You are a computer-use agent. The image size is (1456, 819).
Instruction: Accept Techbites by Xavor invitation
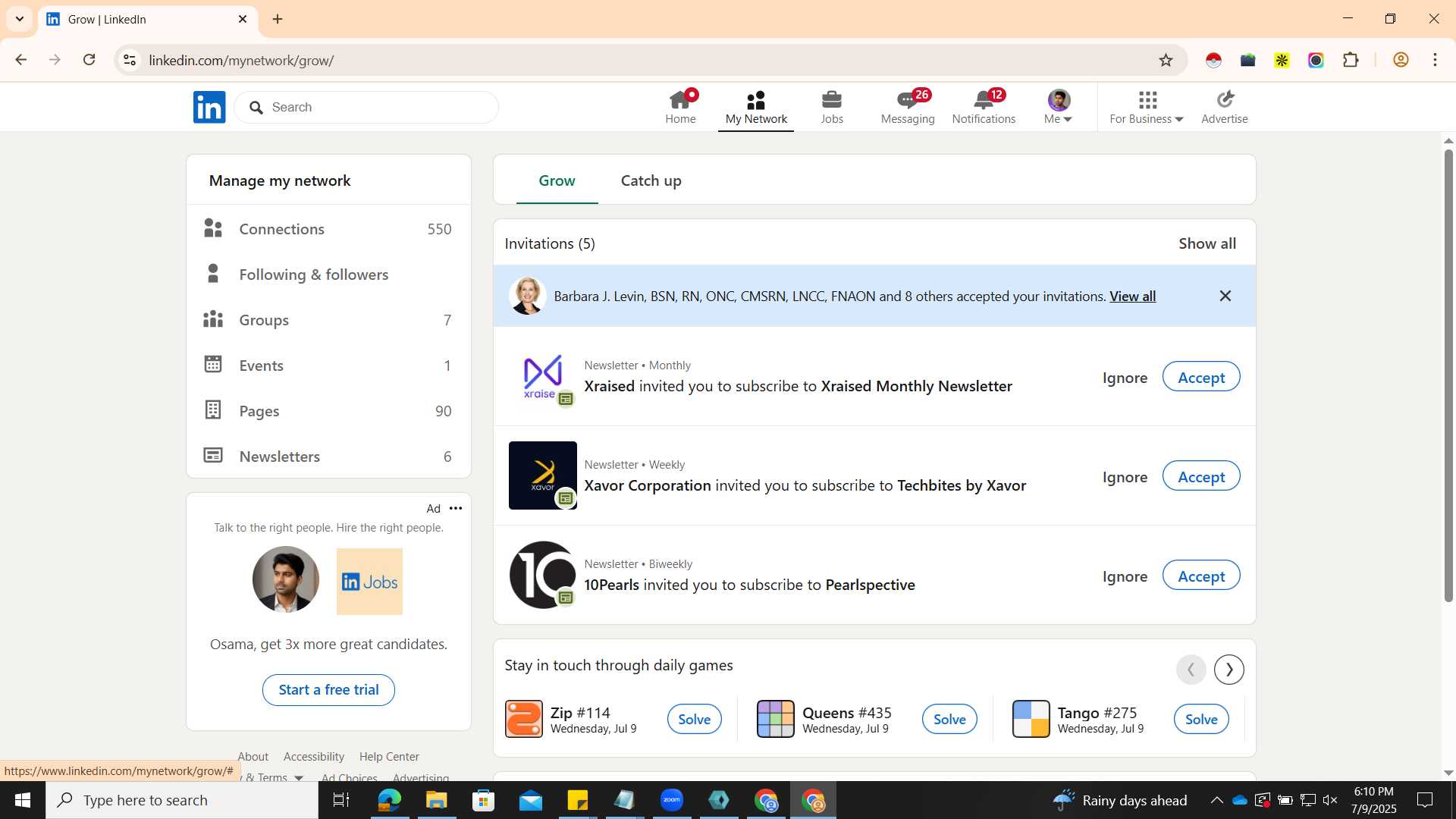pyautogui.click(x=1201, y=476)
